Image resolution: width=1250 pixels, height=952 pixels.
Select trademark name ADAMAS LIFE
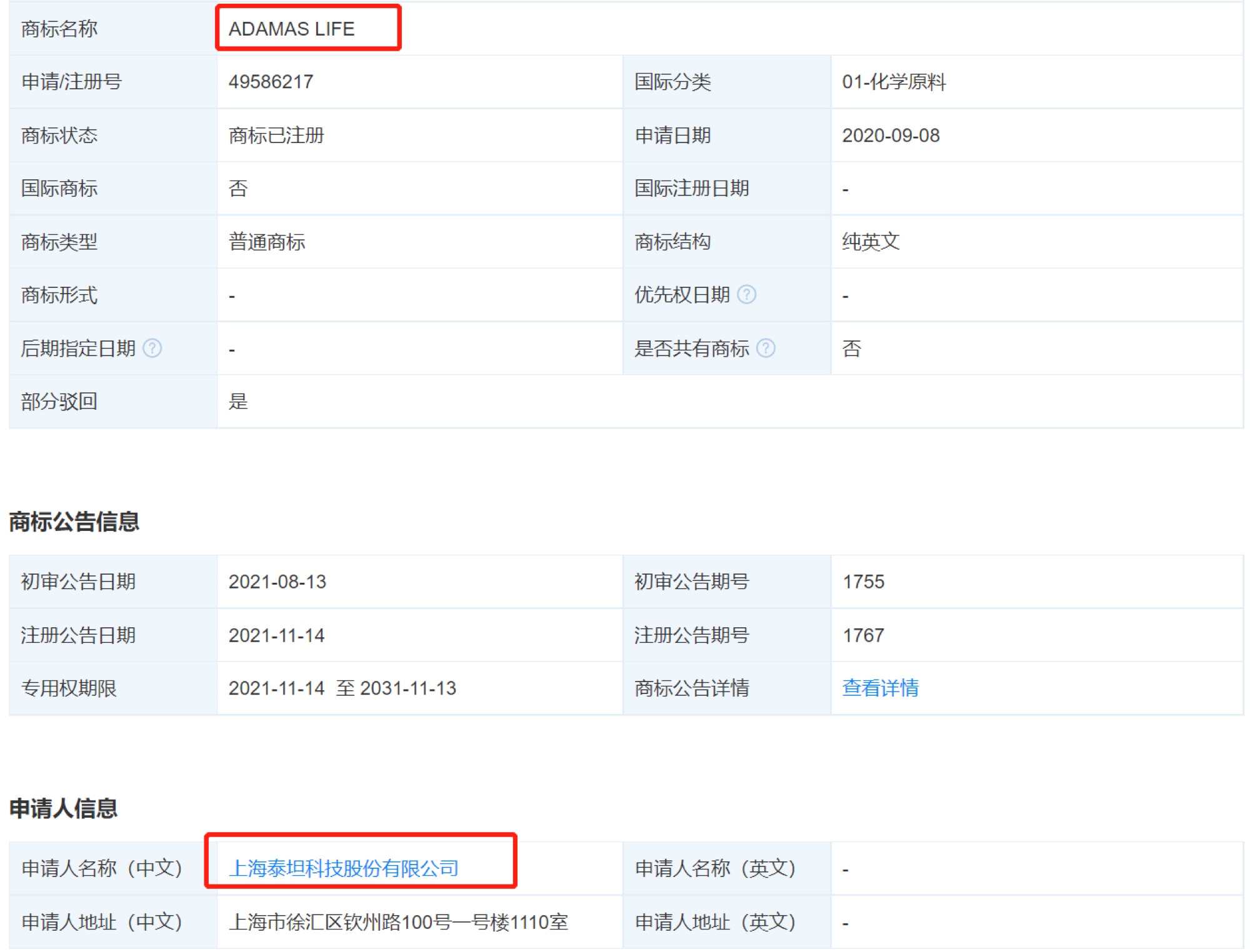[291, 29]
